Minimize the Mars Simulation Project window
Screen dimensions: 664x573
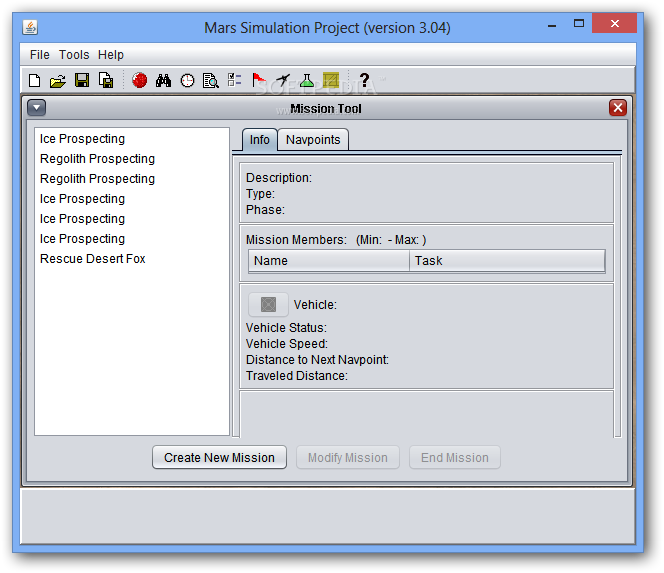click(552, 24)
